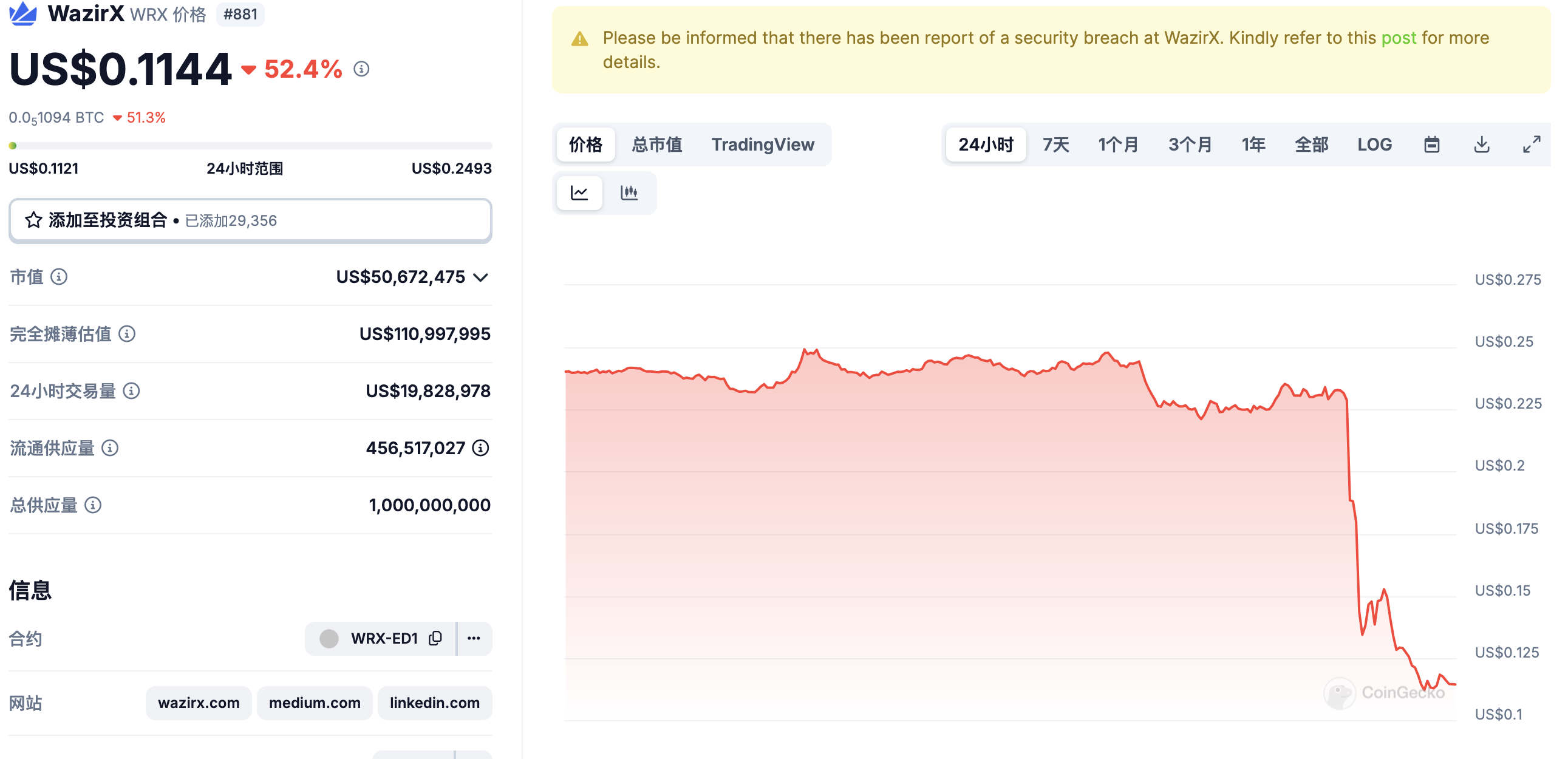
Task: Click 24h volume value US$19,828,978
Action: pos(428,391)
